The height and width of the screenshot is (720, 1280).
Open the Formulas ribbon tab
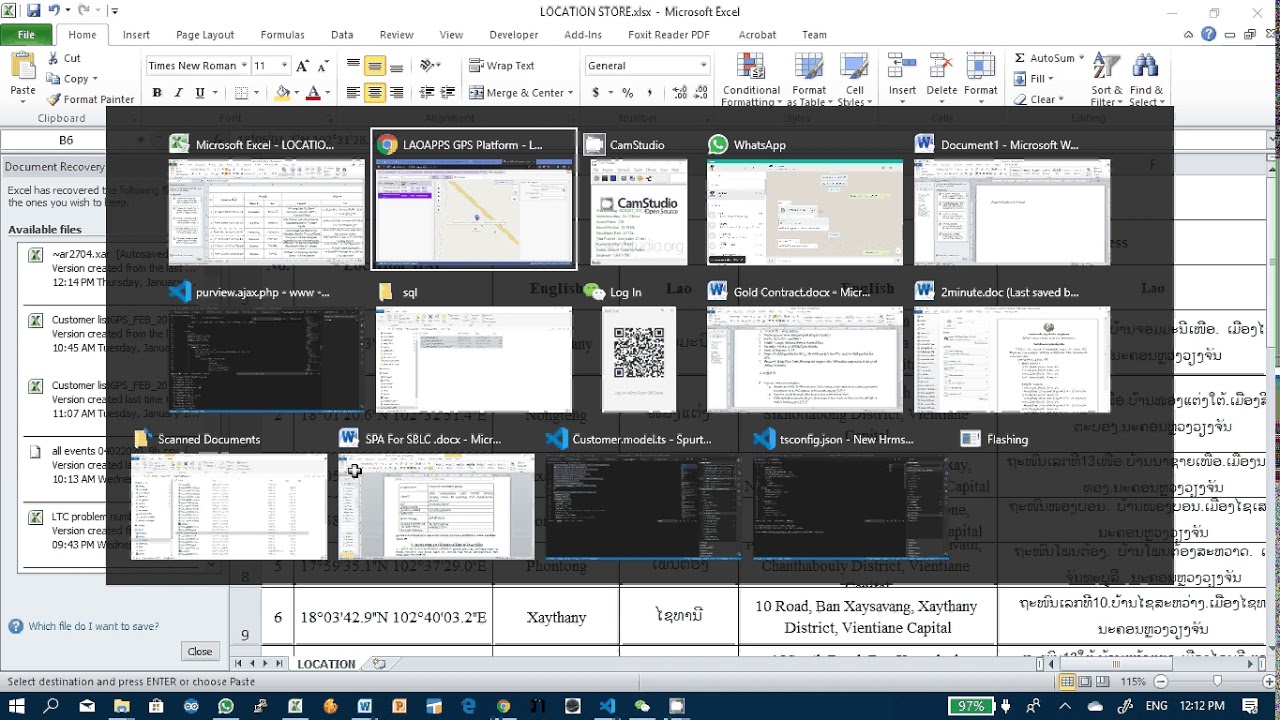[x=282, y=35]
